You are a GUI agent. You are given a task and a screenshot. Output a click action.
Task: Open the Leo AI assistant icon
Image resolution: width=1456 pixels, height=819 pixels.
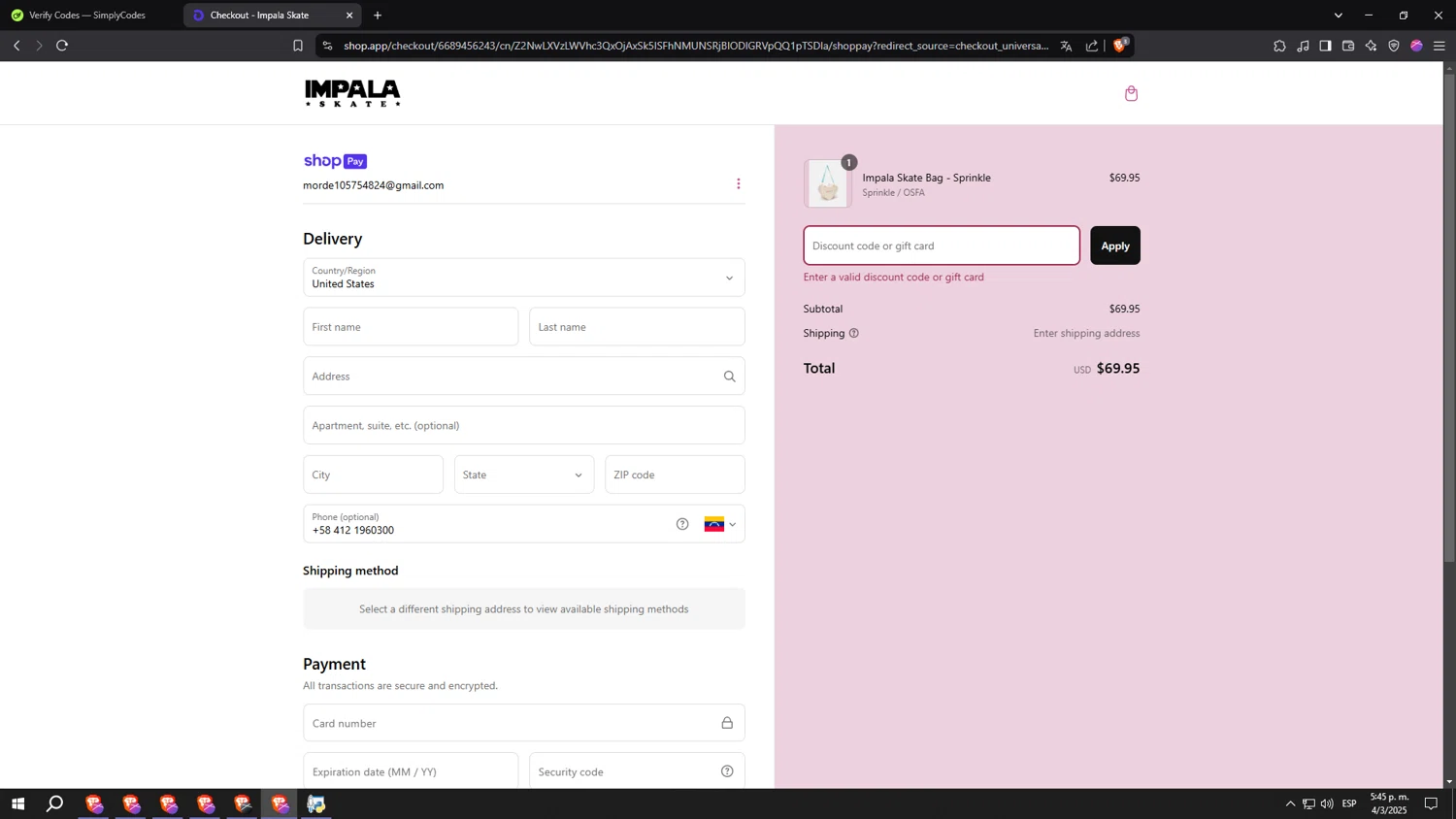[x=1371, y=46]
